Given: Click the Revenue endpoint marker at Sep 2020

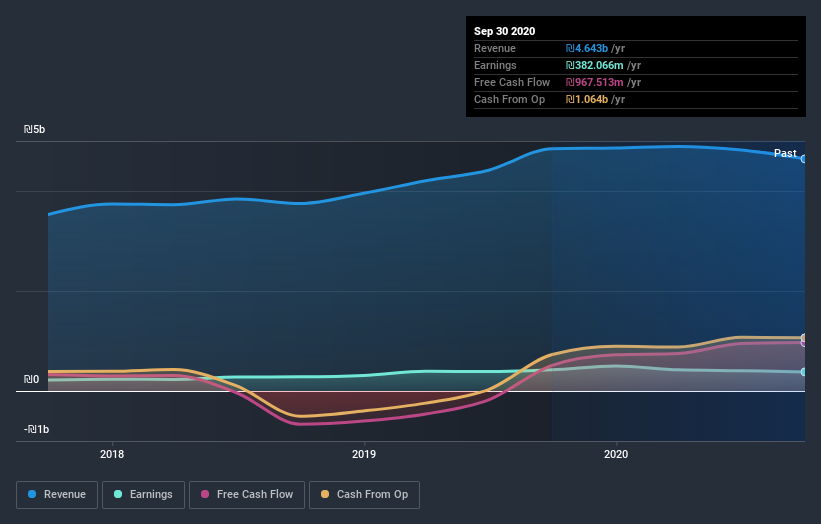Looking at the screenshot, I should (x=804, y=159).
